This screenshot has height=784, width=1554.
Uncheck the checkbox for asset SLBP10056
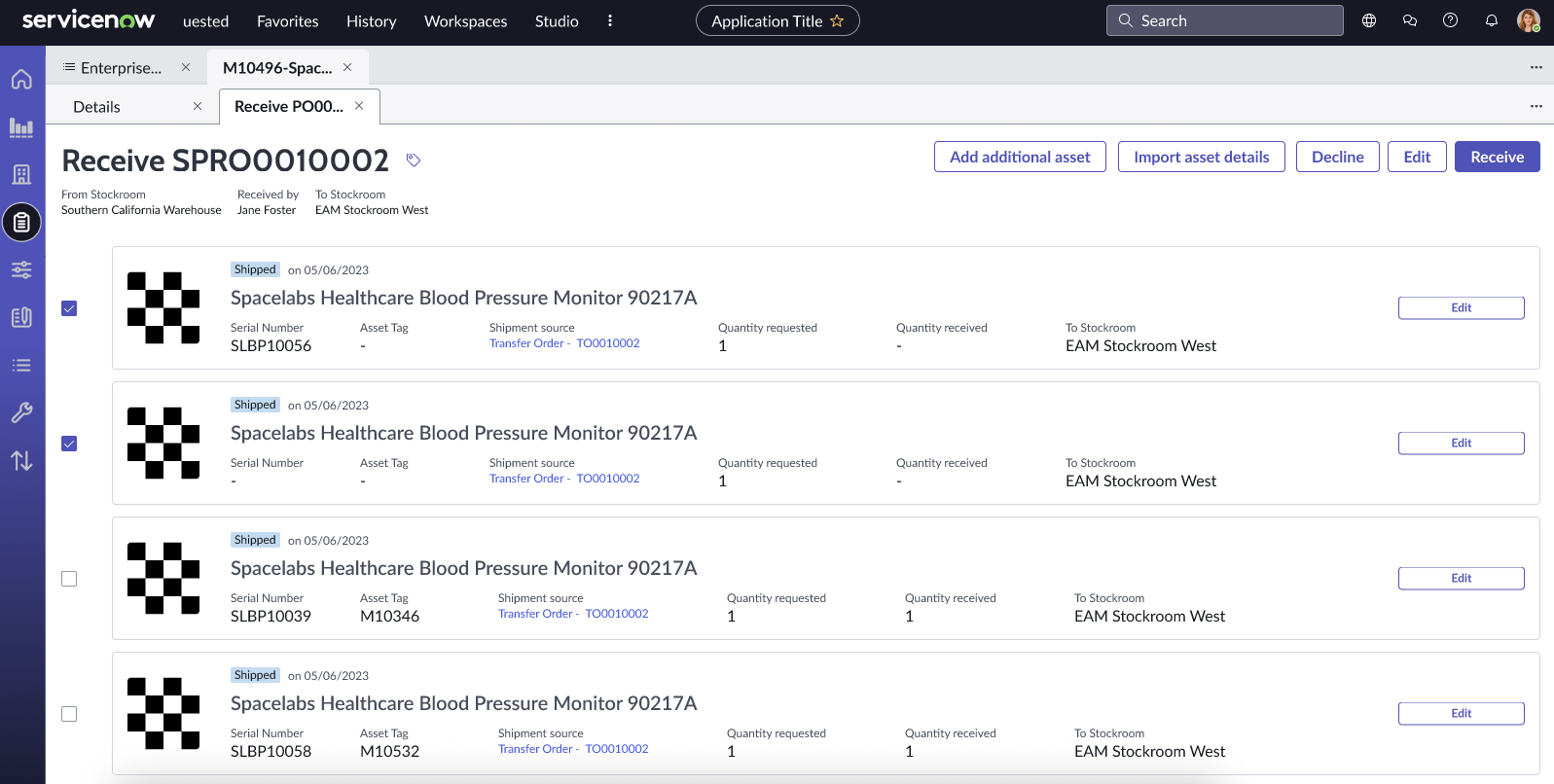69,308
